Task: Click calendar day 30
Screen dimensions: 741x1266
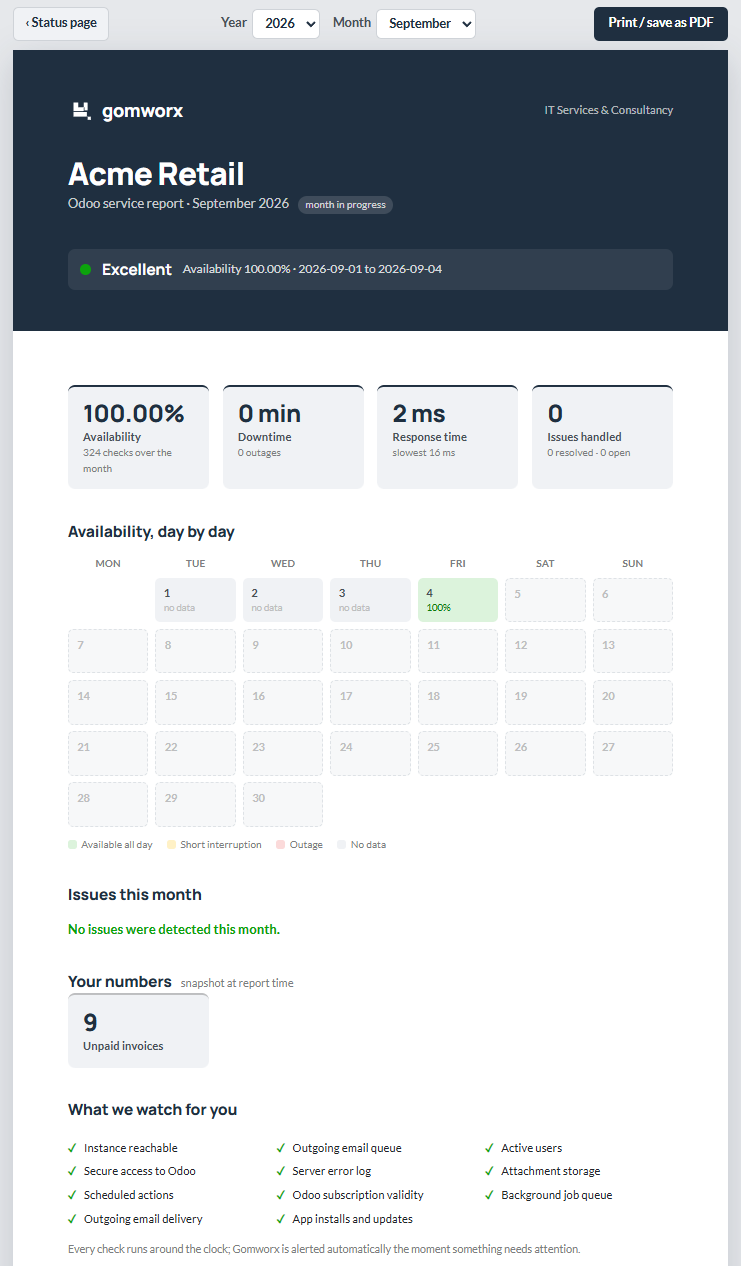Action: pyautogui.click(x=283, y=804)
